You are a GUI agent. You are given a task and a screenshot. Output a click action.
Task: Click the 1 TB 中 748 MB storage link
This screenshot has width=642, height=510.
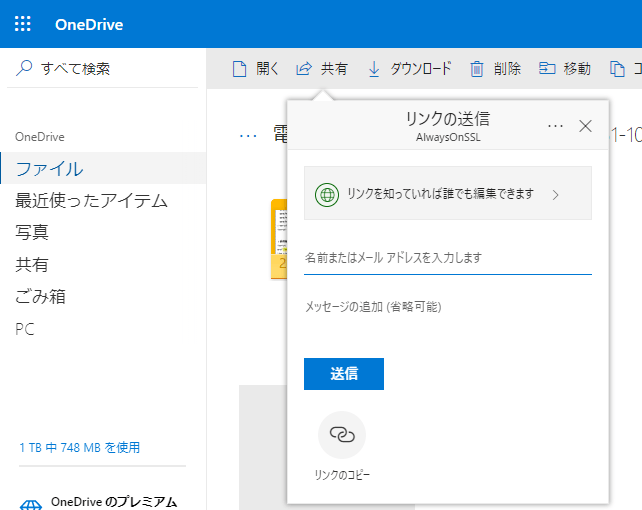pos(79,447)
